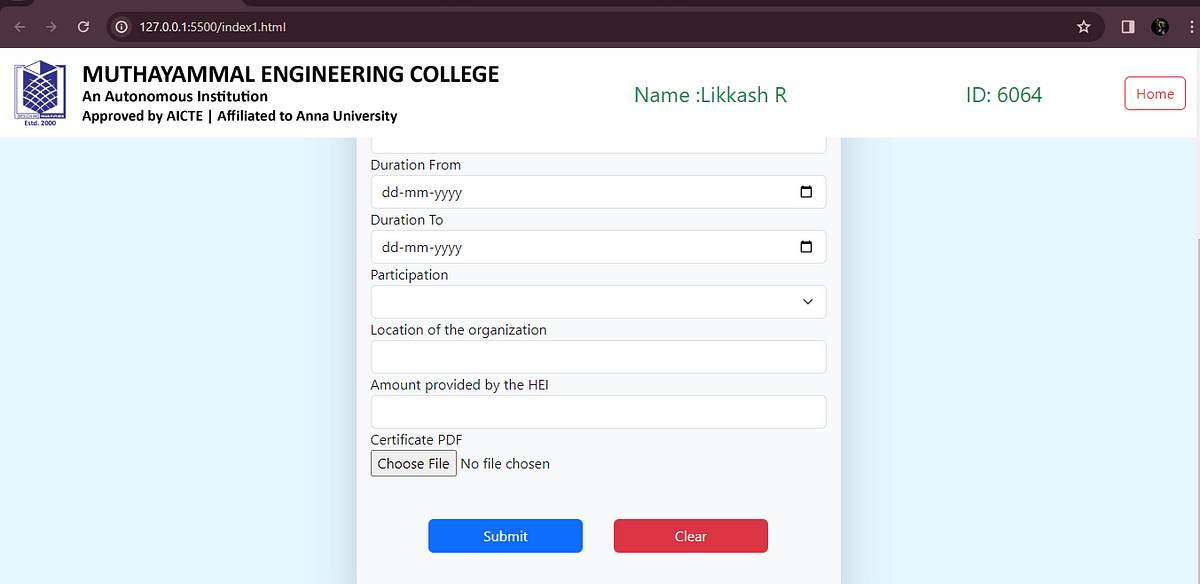This screenshot has width=1200, height=584.
Task: Focus the Location of the organization field
Action: [x=598, y=357]
